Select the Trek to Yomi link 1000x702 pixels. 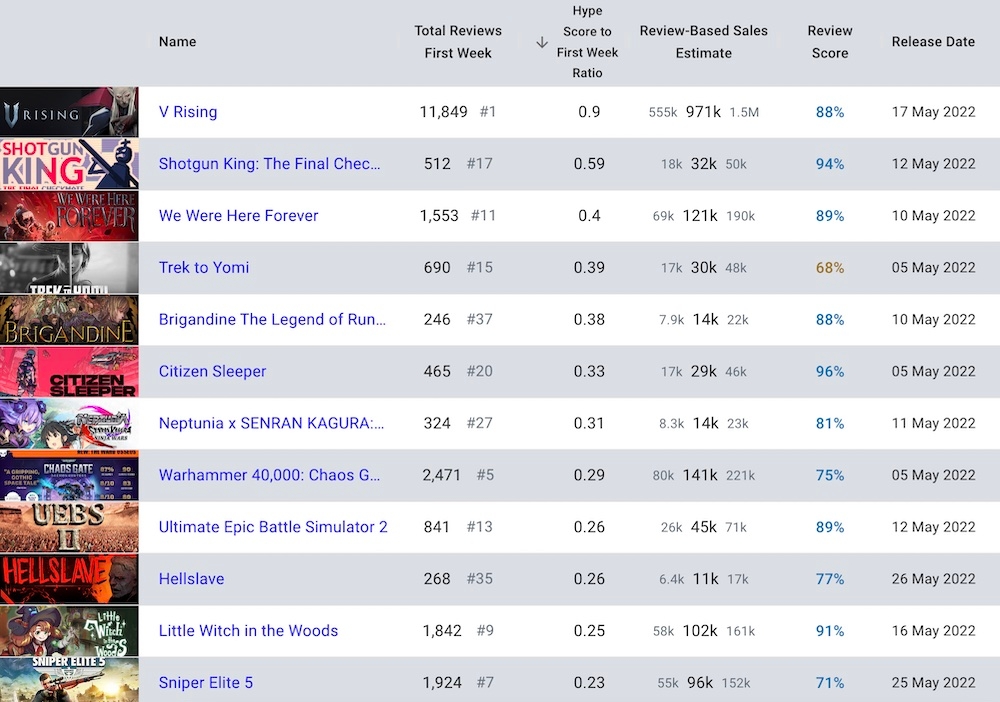[x=204, y=268]
